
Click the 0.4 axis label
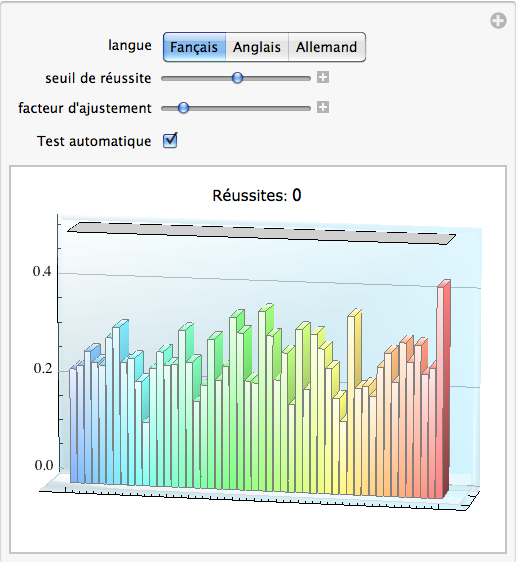[x=42, y=272]
